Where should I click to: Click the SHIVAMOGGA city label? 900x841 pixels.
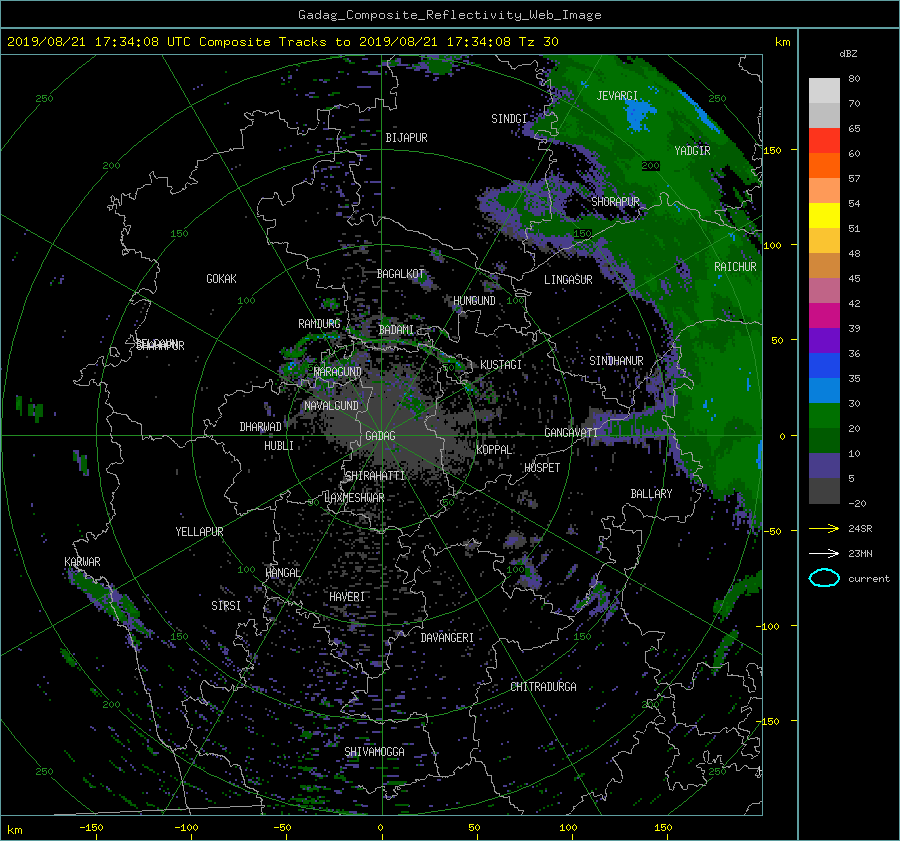(374, 751)
